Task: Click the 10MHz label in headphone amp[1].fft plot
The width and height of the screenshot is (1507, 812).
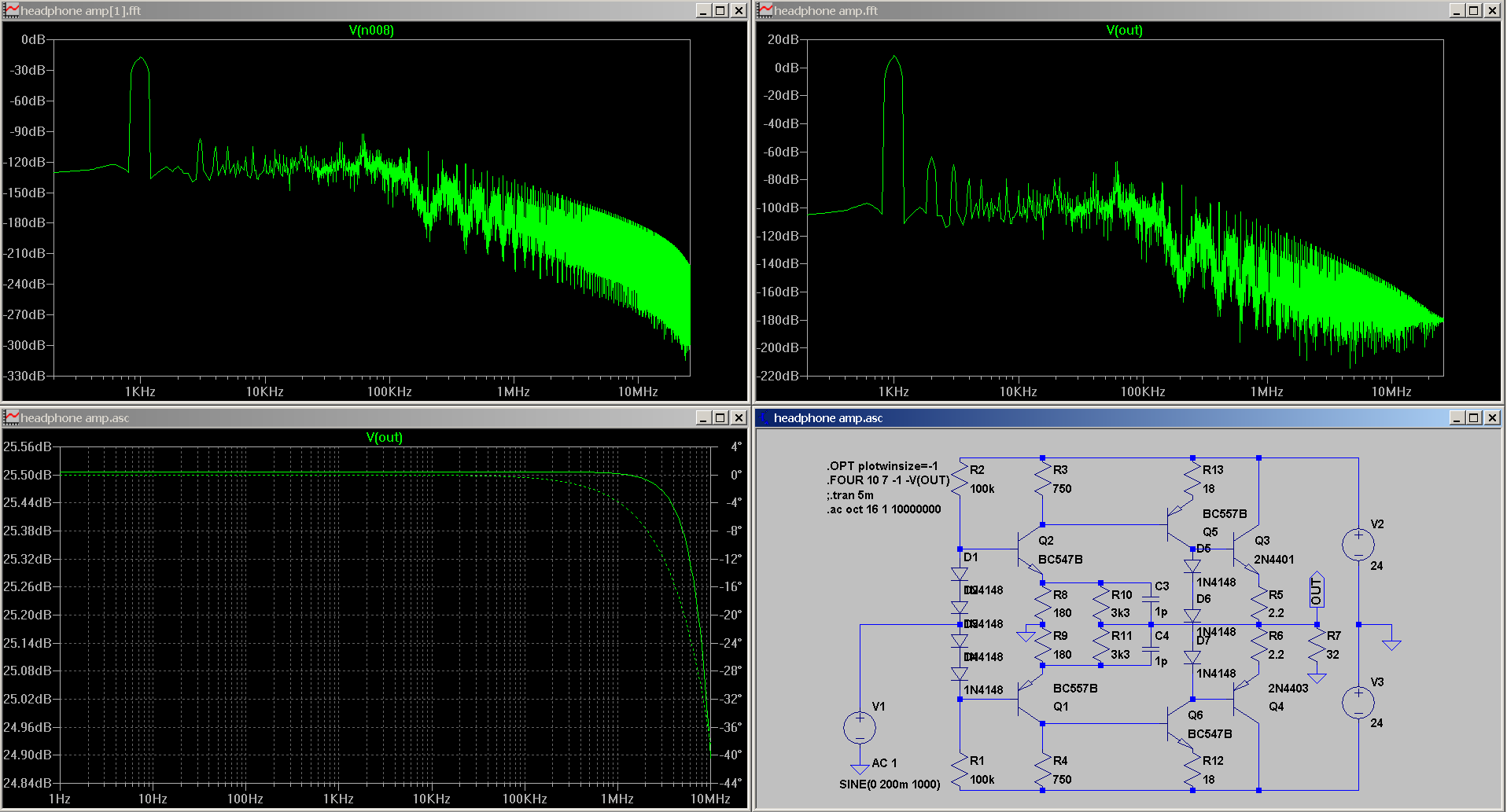Action: 638,391
